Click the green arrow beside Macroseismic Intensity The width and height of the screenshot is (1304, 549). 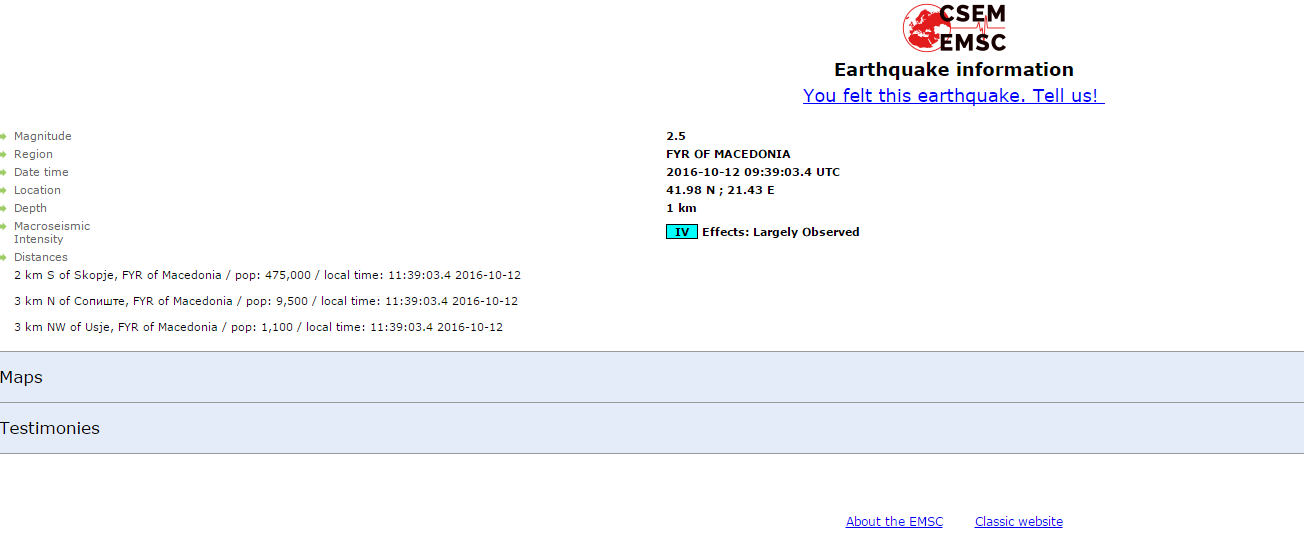[3, 226]
